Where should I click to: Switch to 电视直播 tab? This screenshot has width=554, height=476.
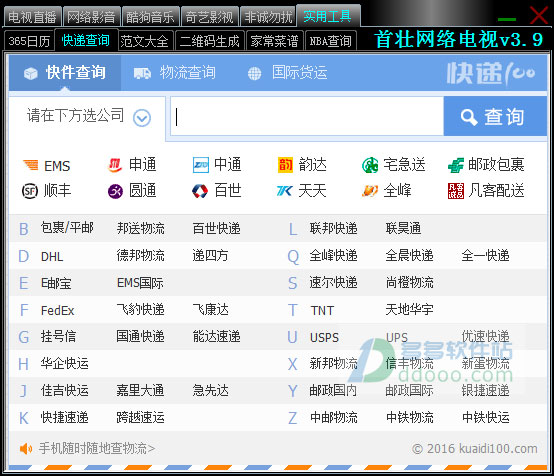33,17
